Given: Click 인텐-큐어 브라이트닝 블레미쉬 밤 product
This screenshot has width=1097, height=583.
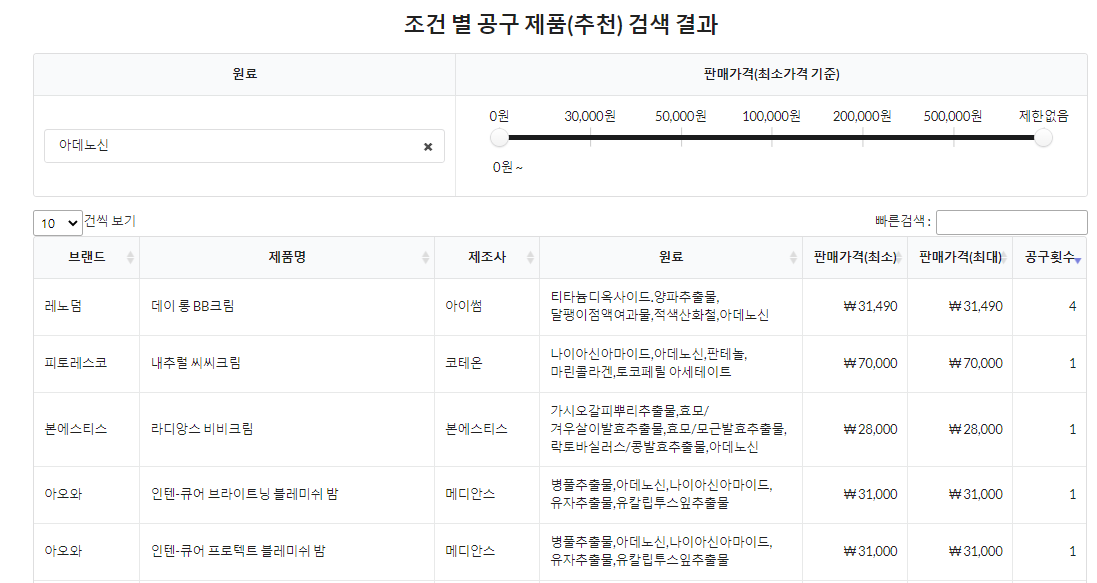Looking at the screenshot, I should point(244,494).
